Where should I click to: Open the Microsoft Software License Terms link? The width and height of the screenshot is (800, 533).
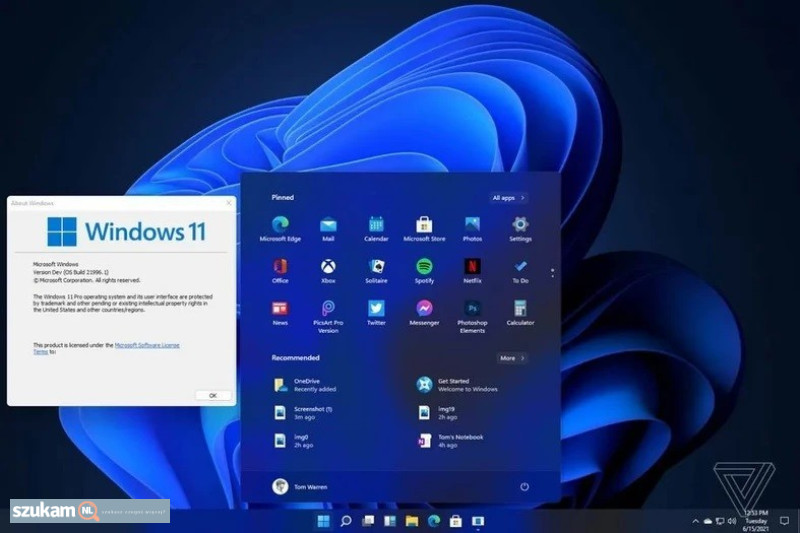click(107, 348)
